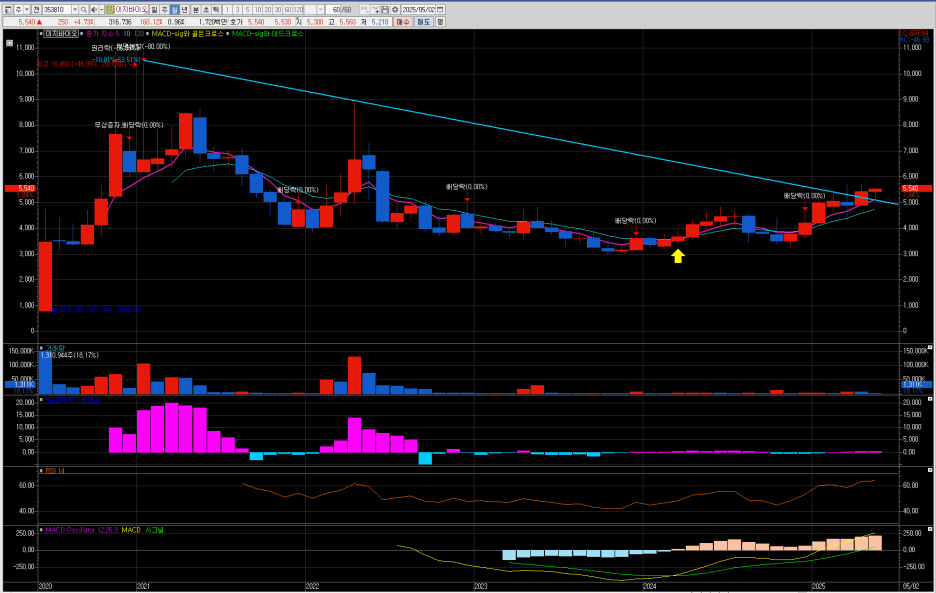The width and height of the screenshot is (936, 593).
Task: Select the MACD-sig와 골든크로스 legend
Action: 186,34
